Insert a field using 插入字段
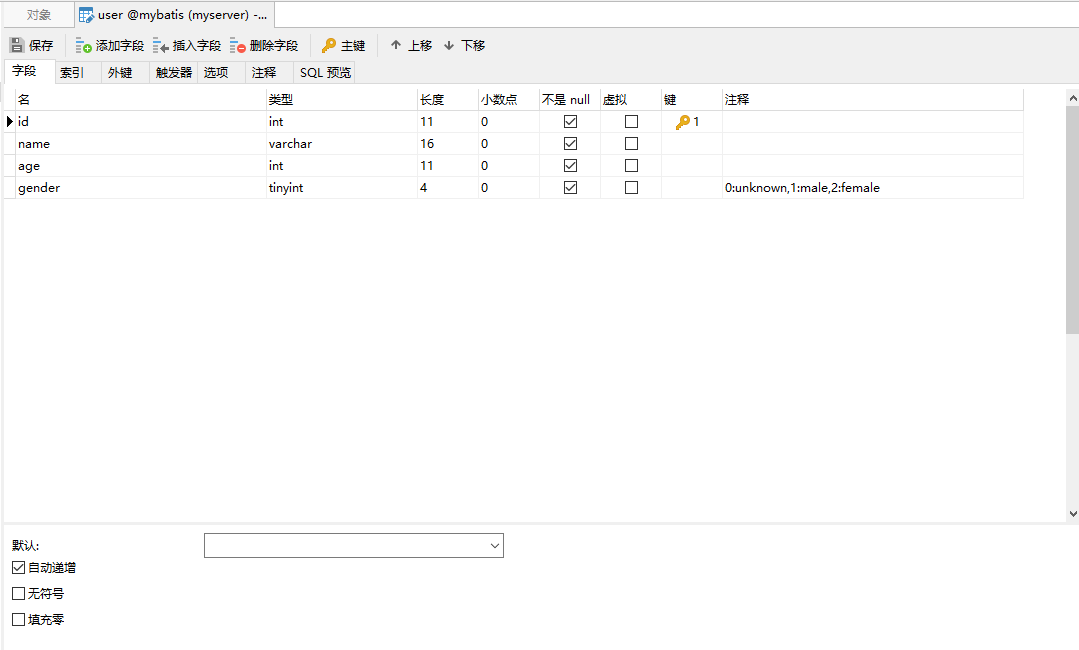 [187, 45]
